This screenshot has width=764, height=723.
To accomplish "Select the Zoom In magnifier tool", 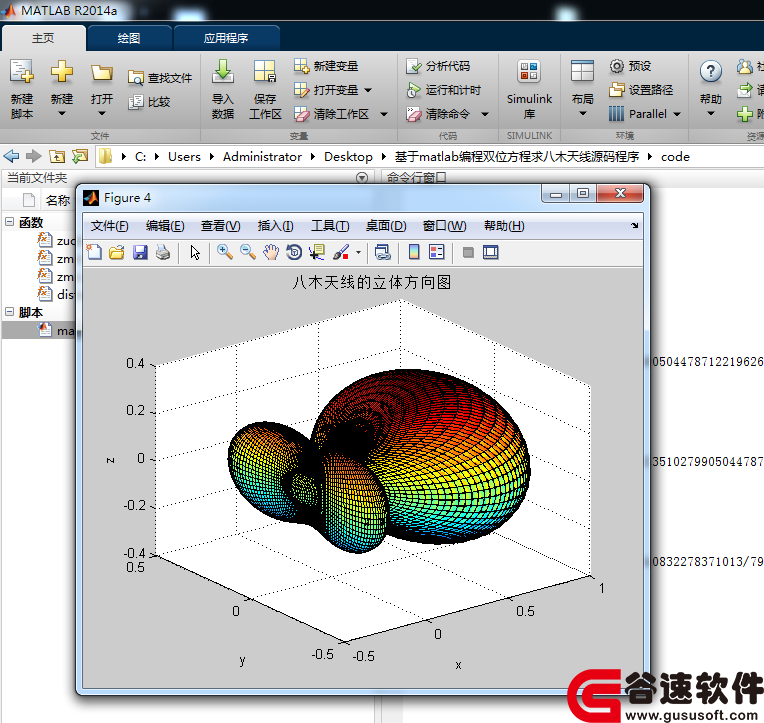I will click(224, 252).
